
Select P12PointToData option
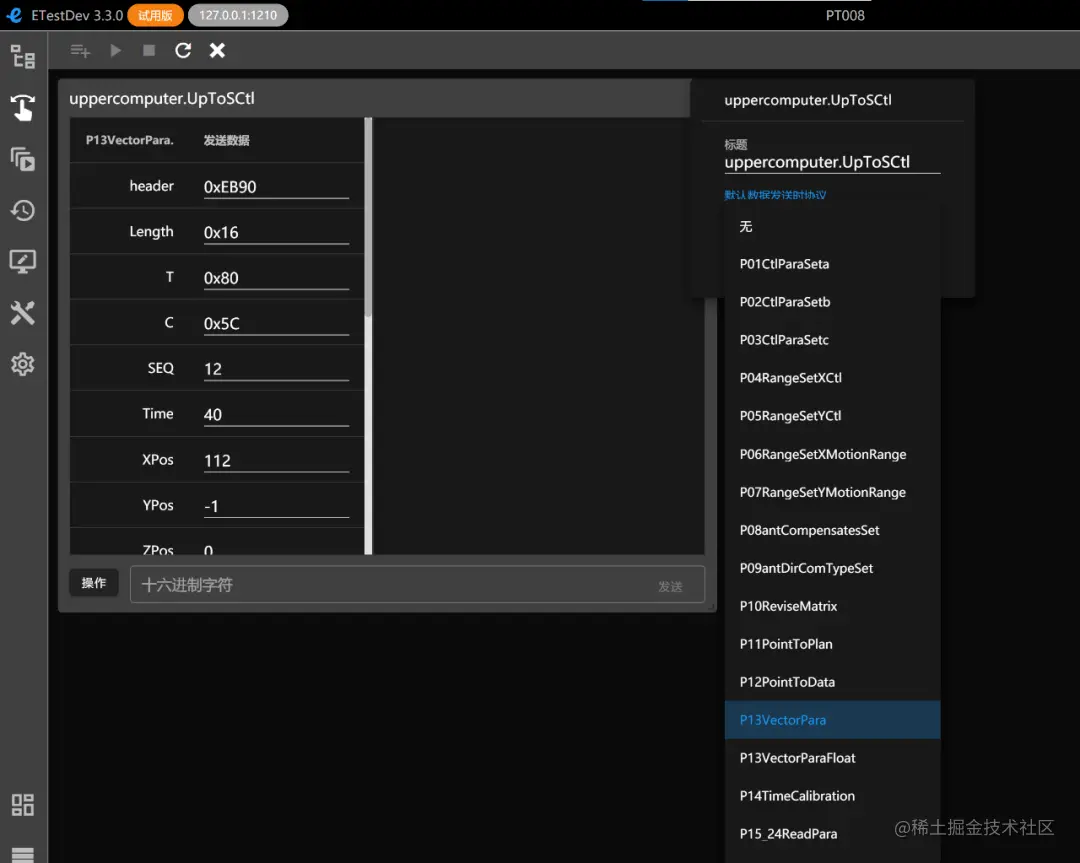pyautogui.click(x=832, y=682)
